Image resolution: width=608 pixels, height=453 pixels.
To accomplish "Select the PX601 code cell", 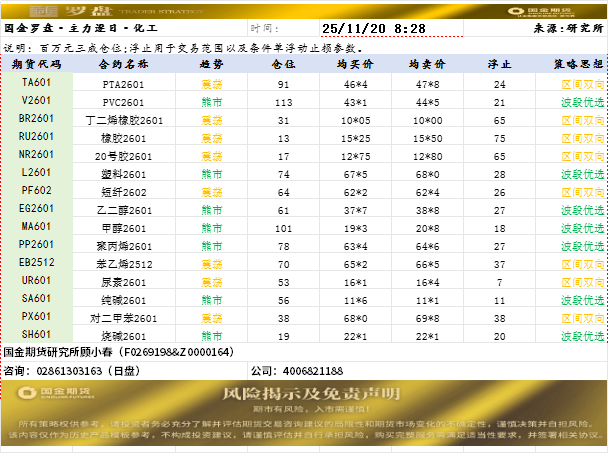I will 36,316.
